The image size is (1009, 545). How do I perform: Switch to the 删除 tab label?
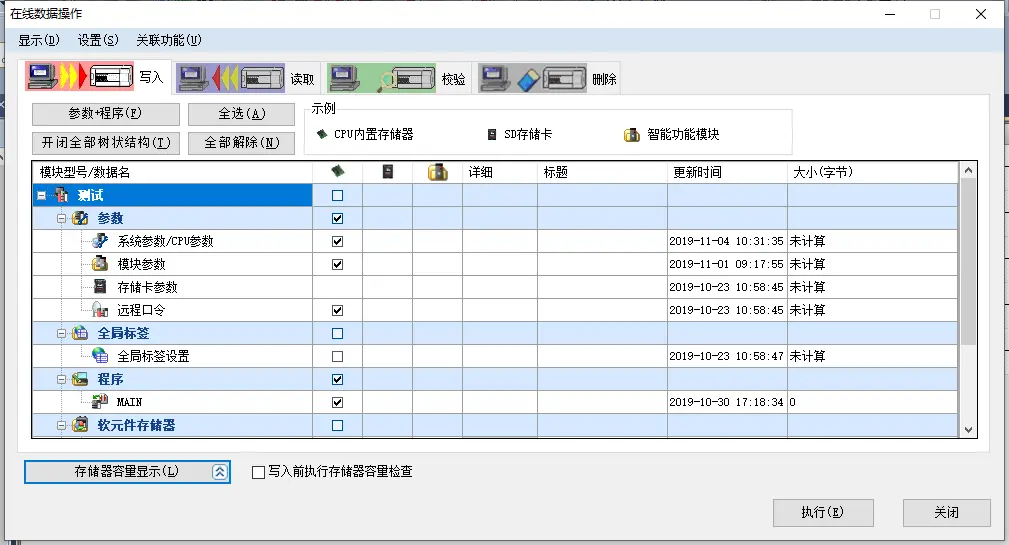[604, 79]
